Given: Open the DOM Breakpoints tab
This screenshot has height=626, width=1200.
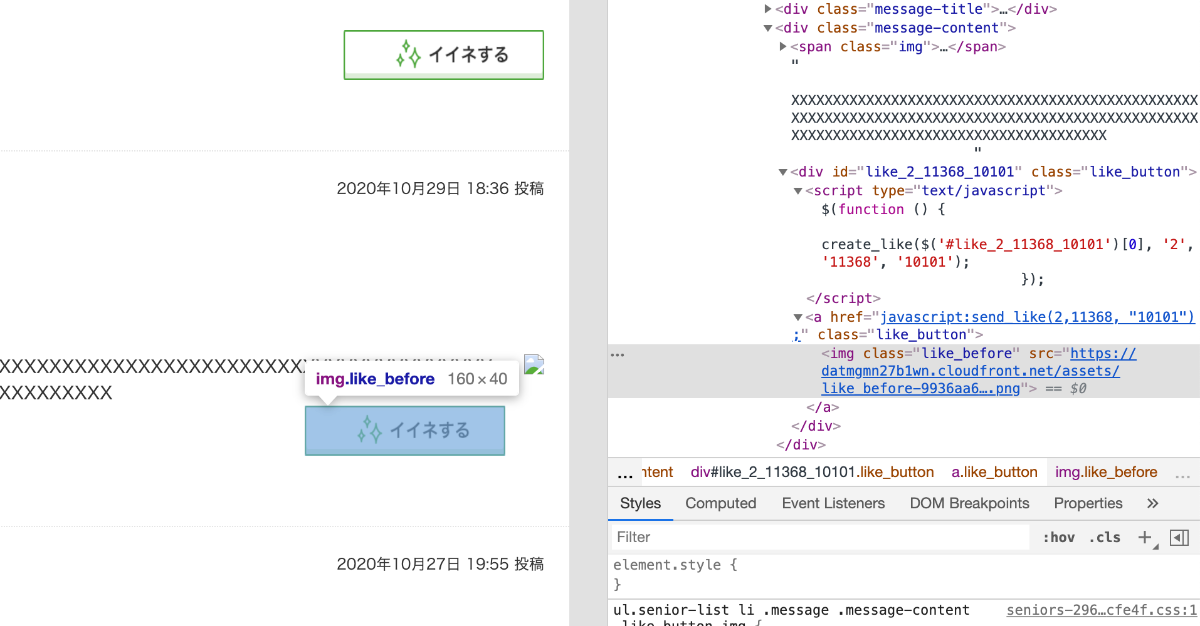Looking at the screenshot, I should pyautogui.click(x=969, y=503).
